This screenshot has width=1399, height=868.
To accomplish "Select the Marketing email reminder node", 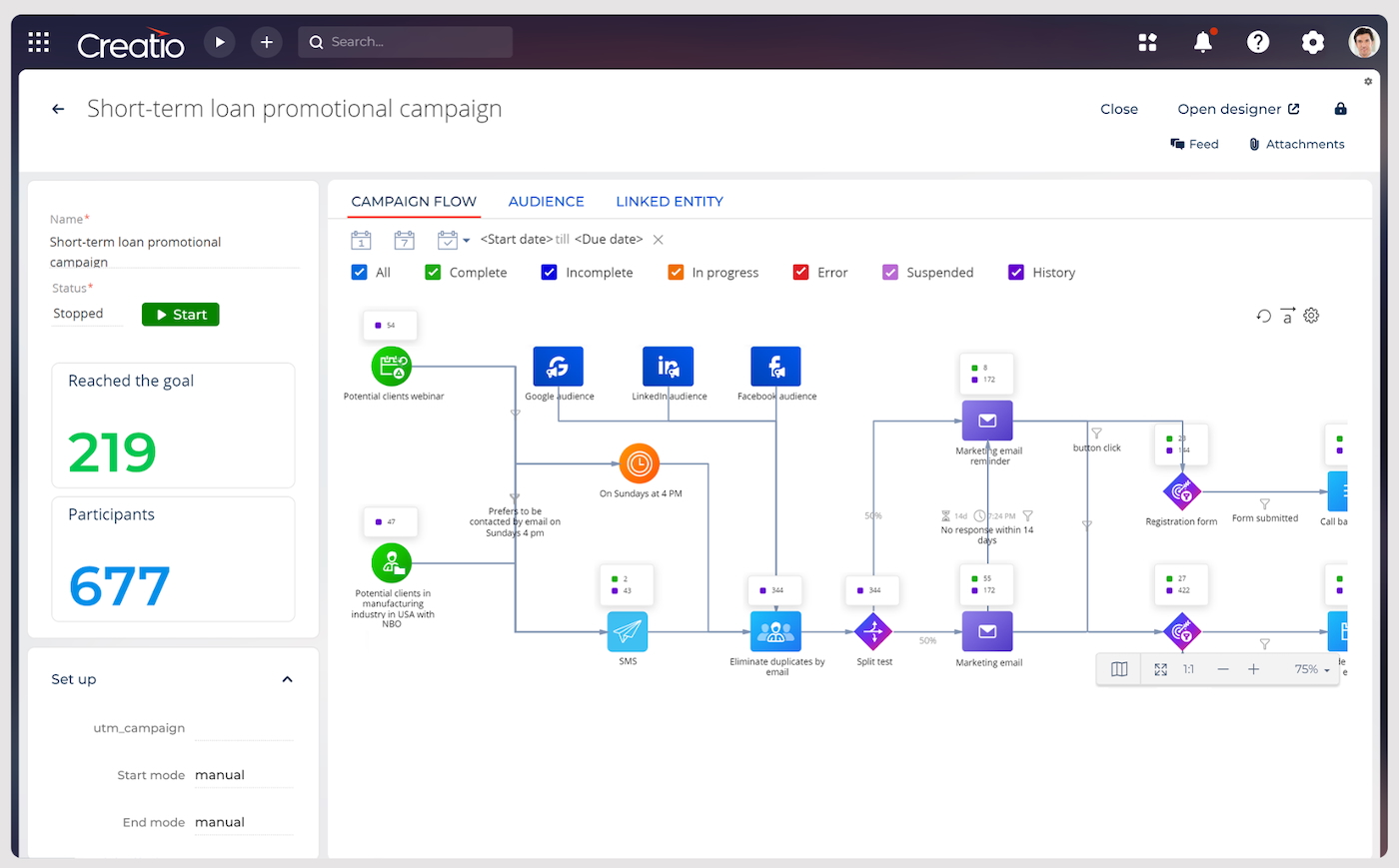I will click(987, 421).
